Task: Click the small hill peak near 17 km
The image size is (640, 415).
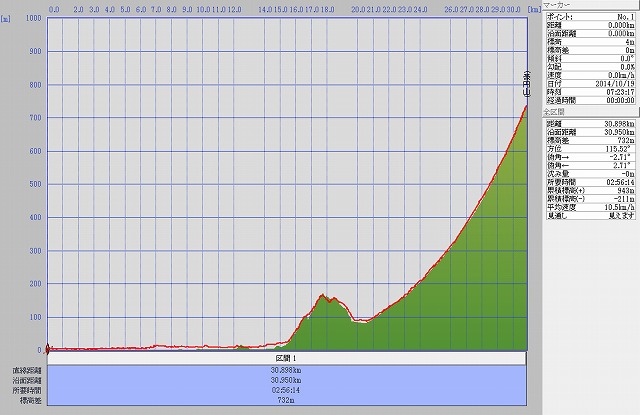Action: [x=322, y=295]
